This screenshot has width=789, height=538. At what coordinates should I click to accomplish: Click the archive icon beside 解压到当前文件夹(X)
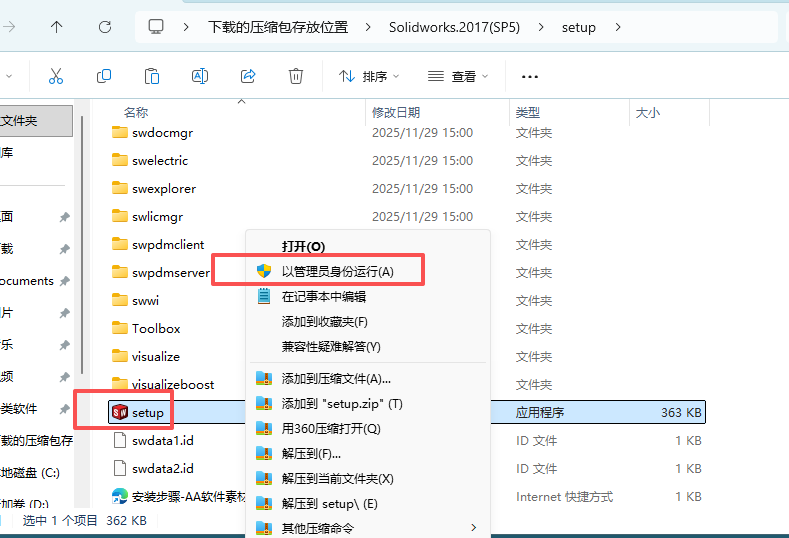pos(264,478)
